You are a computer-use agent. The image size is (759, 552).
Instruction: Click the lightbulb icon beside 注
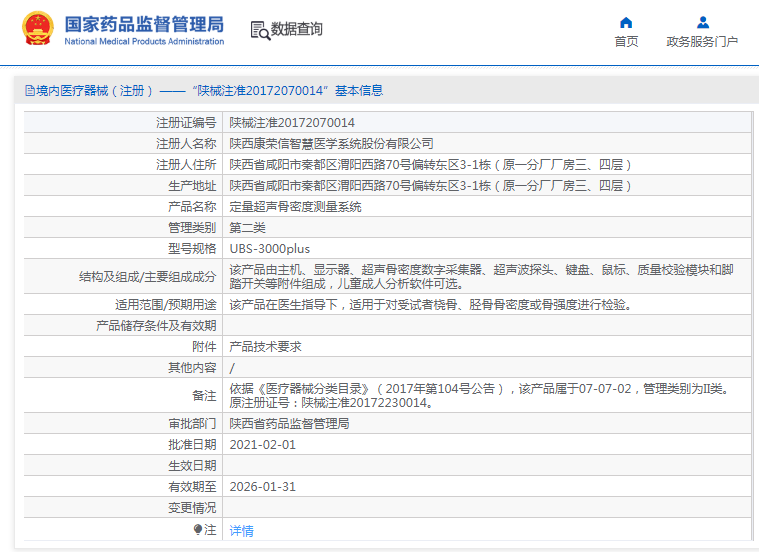(197, 529)
